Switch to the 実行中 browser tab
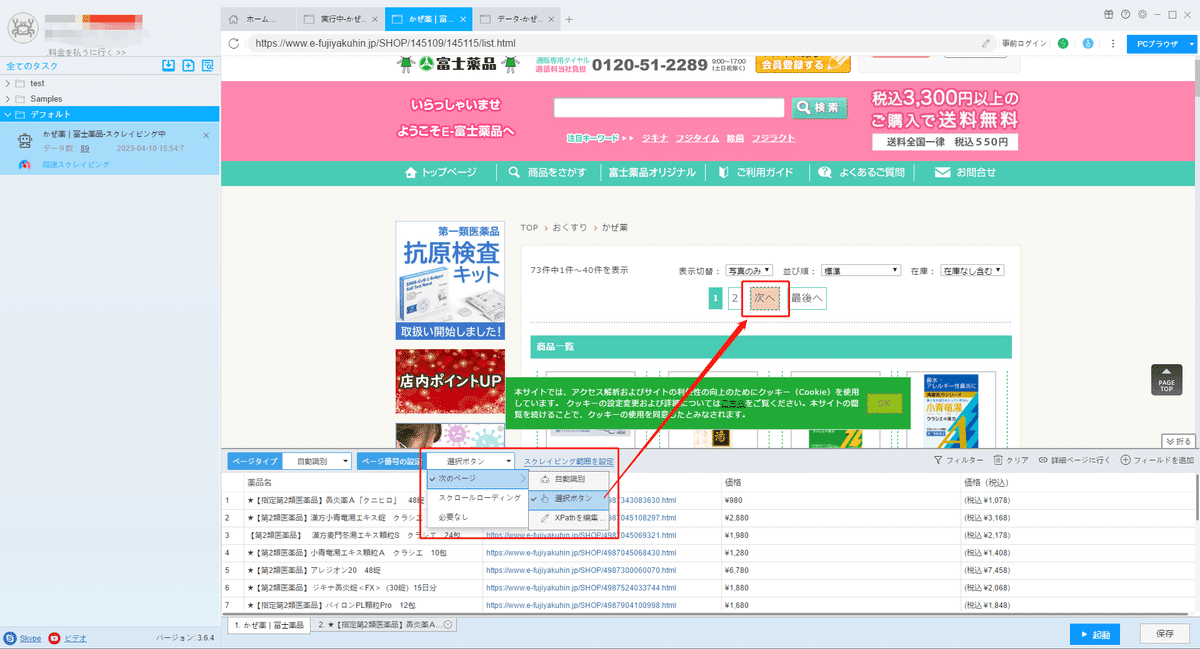The height and width of the screenshot is (649, 1200). (x=343, y=19)
